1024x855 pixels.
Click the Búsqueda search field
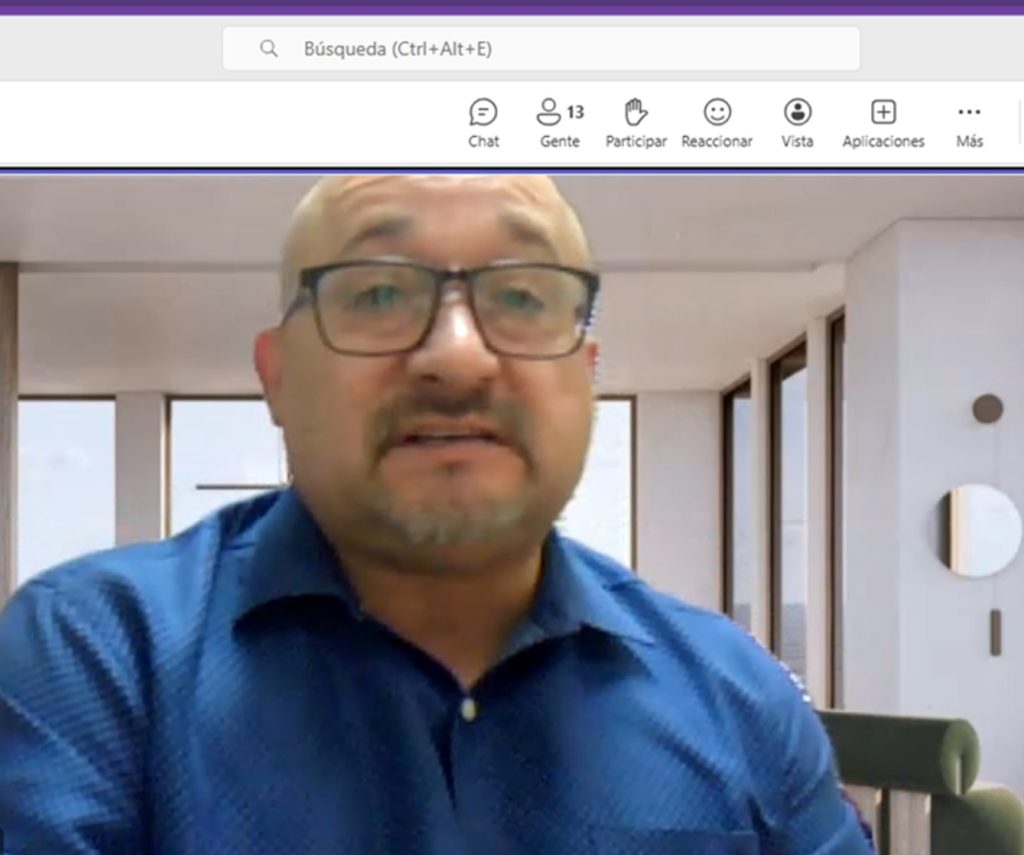tap(541, 48)
